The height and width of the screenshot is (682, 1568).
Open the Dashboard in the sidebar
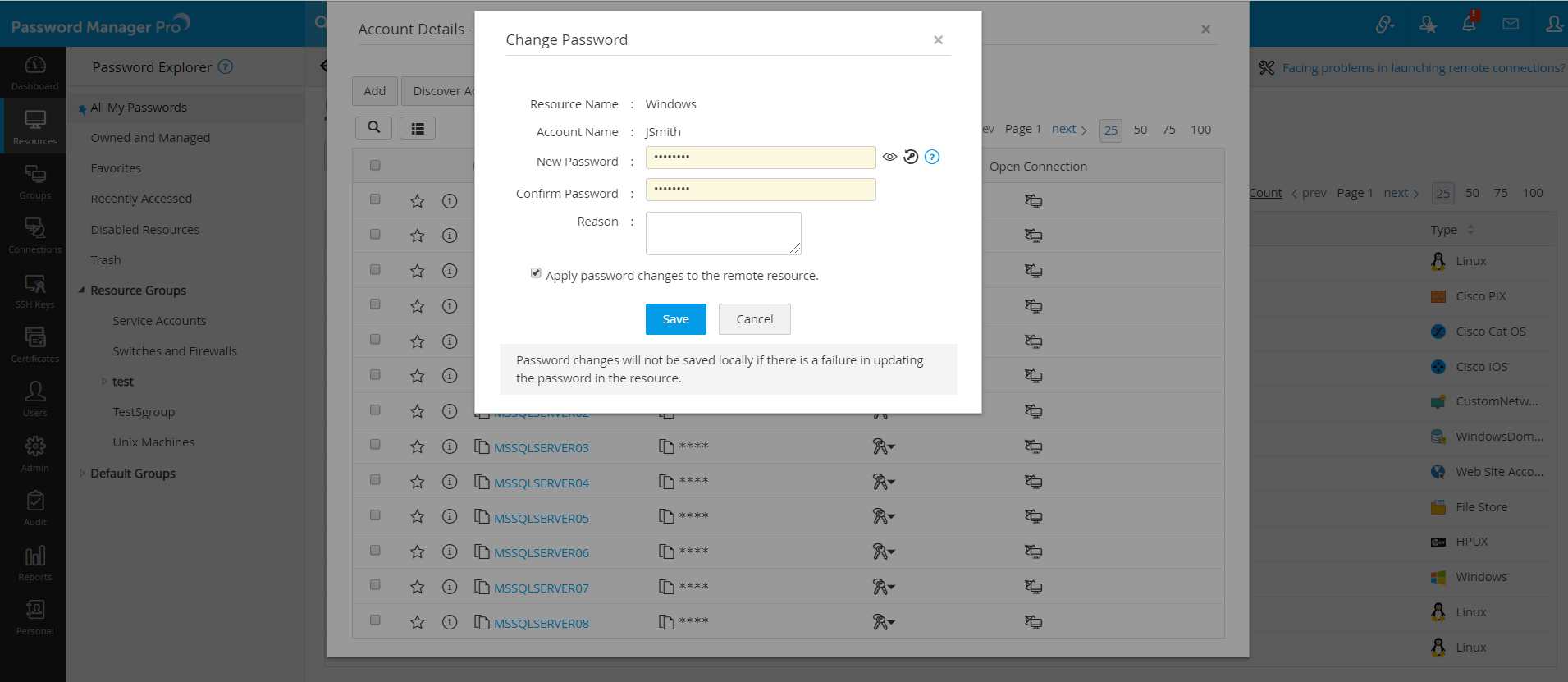[34, 72]
